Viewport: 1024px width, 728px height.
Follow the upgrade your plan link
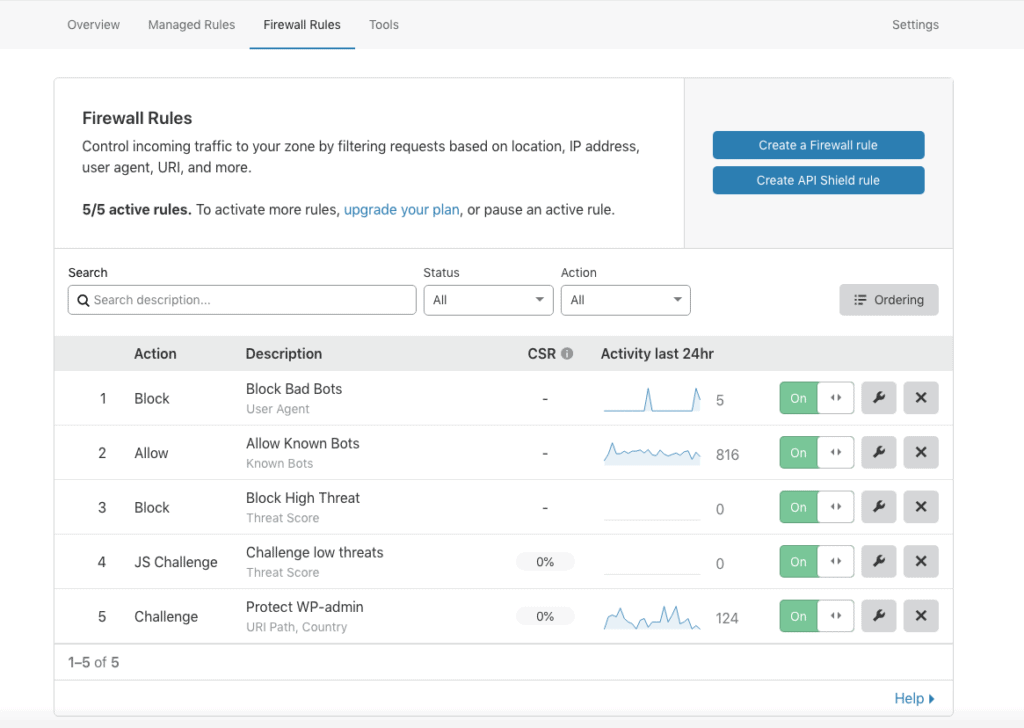point(402,210)
